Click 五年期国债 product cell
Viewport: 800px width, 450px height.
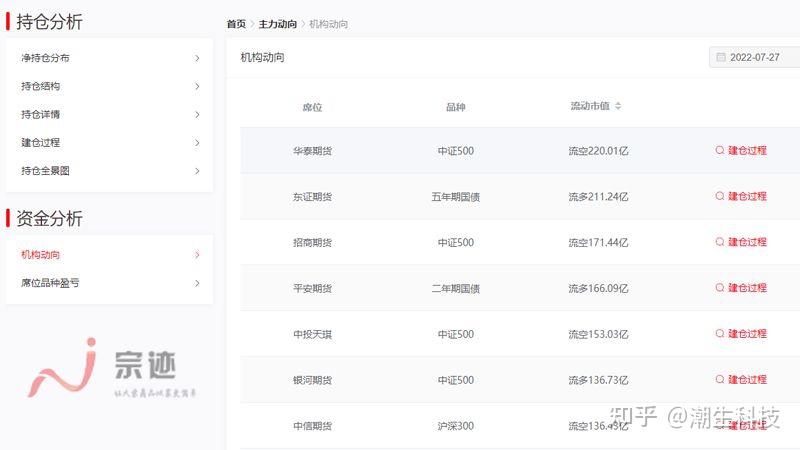point(456,197)
